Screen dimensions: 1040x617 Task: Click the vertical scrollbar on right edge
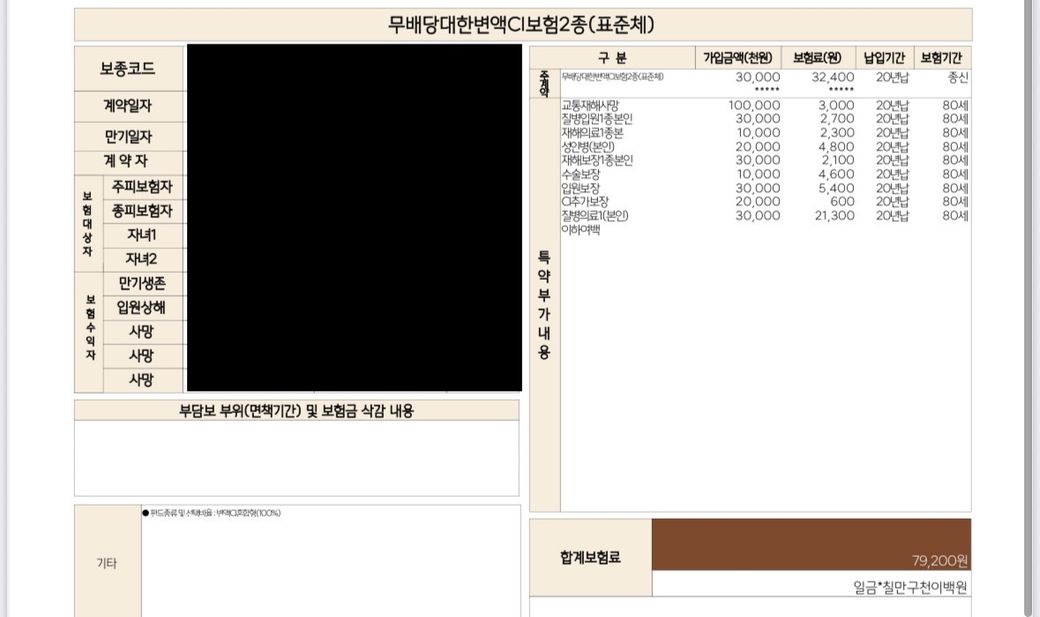[1029, 300]
